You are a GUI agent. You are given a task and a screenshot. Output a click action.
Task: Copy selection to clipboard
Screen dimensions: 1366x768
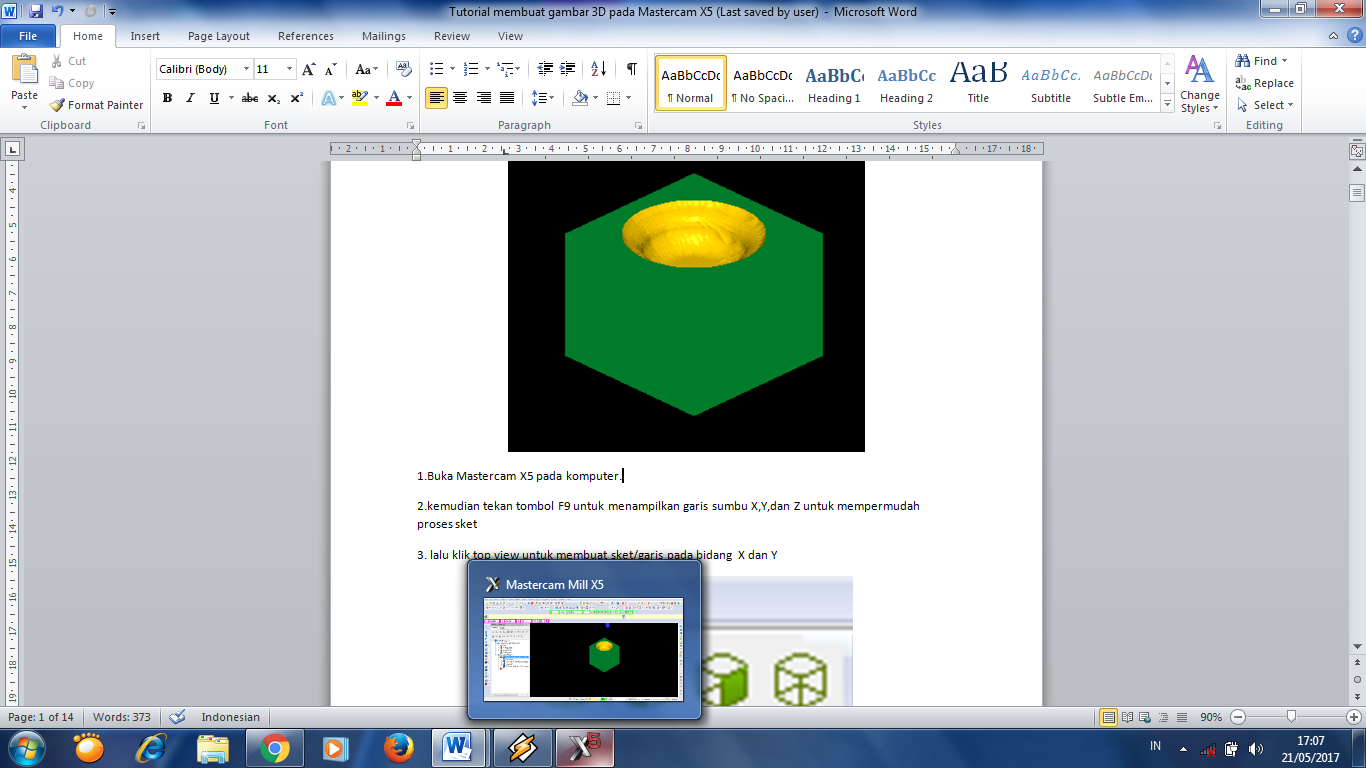tap(71, 83)
